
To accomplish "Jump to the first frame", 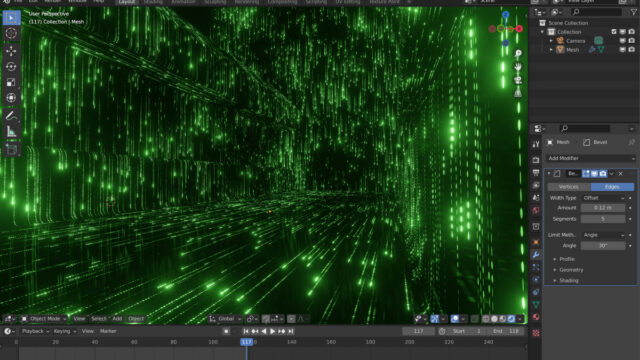I will (246, 331).
